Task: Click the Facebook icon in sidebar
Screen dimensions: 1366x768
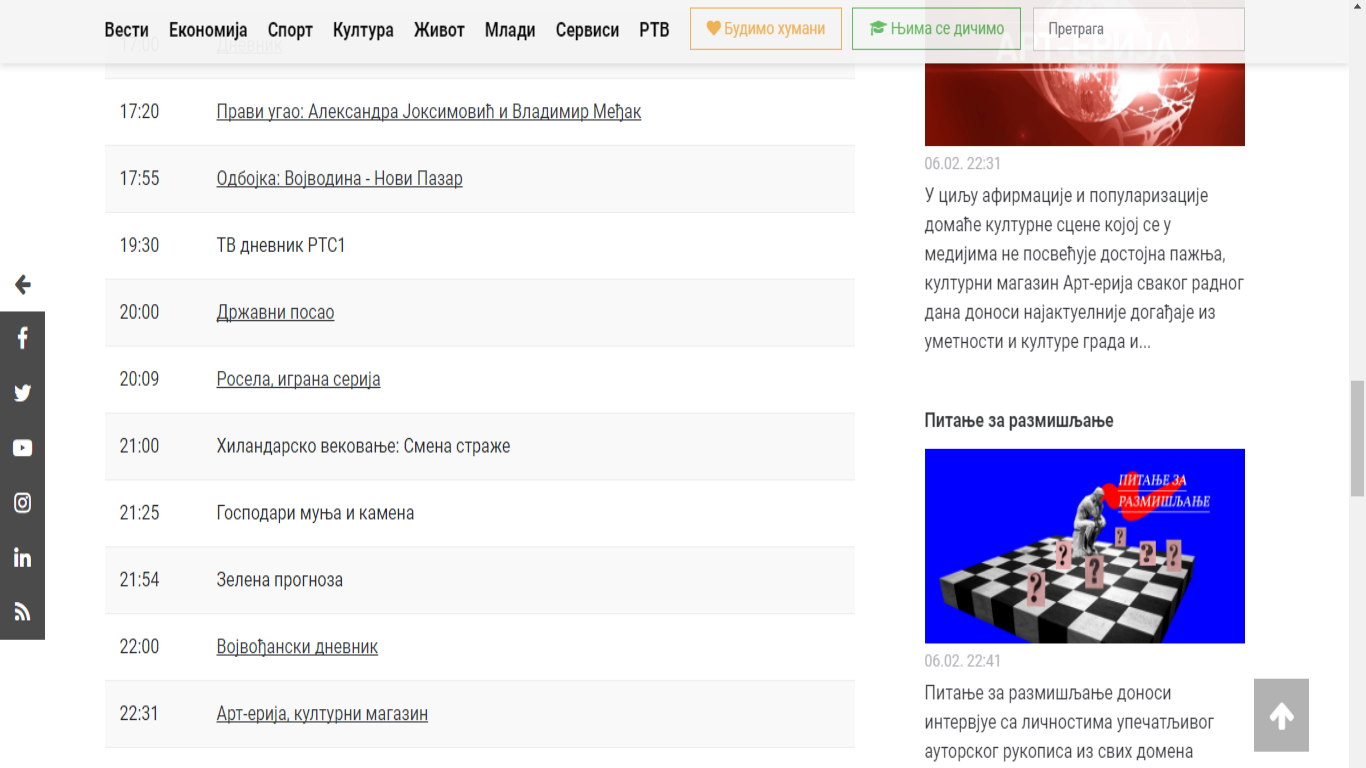Action: click(x=22, y=339)
